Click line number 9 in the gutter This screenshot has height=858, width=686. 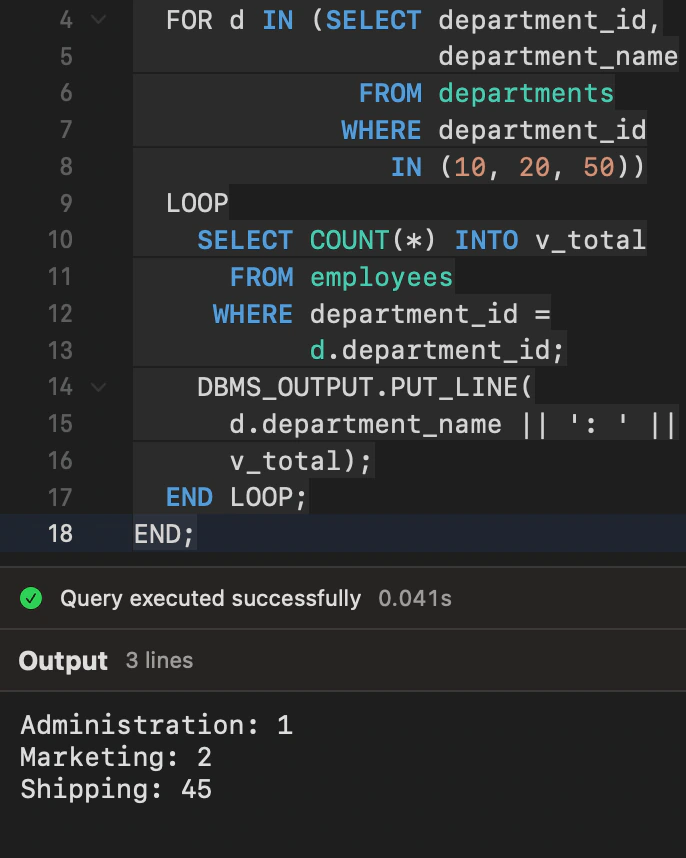pos(66,204)
